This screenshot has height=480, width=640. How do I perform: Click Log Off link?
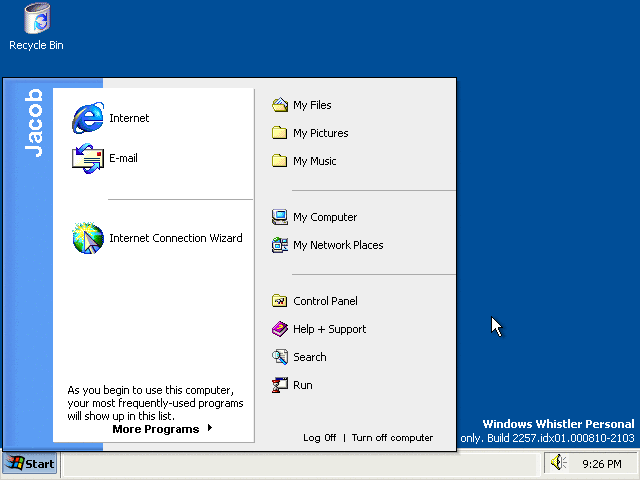coord(320,438)
